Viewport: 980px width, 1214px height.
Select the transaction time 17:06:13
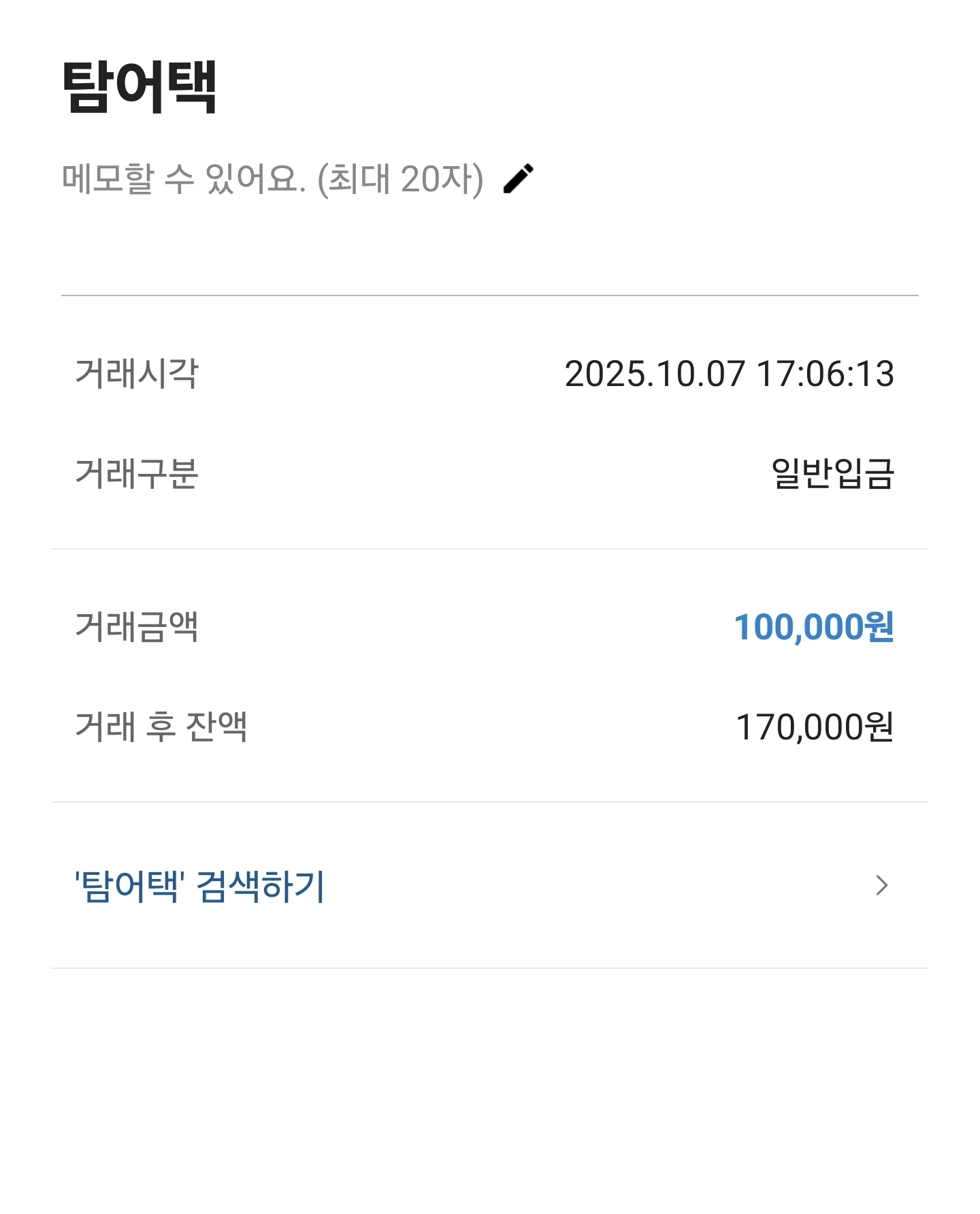click(x=825, y=374)
